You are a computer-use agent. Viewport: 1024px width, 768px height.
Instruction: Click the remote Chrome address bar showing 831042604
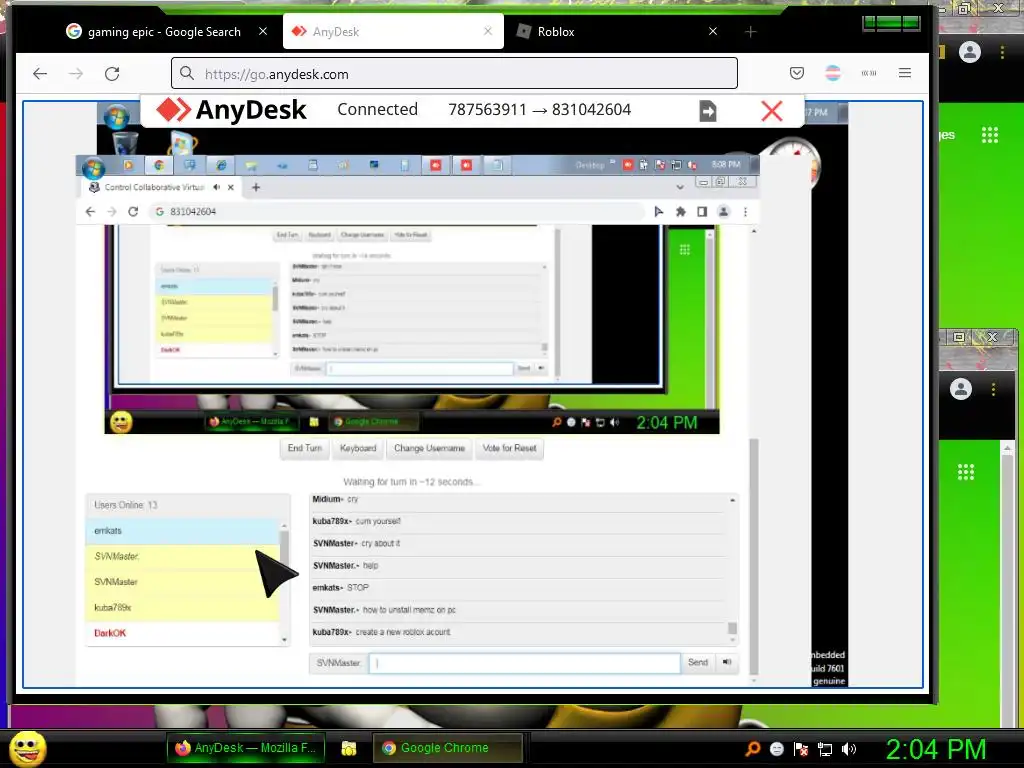pos(398,212)
